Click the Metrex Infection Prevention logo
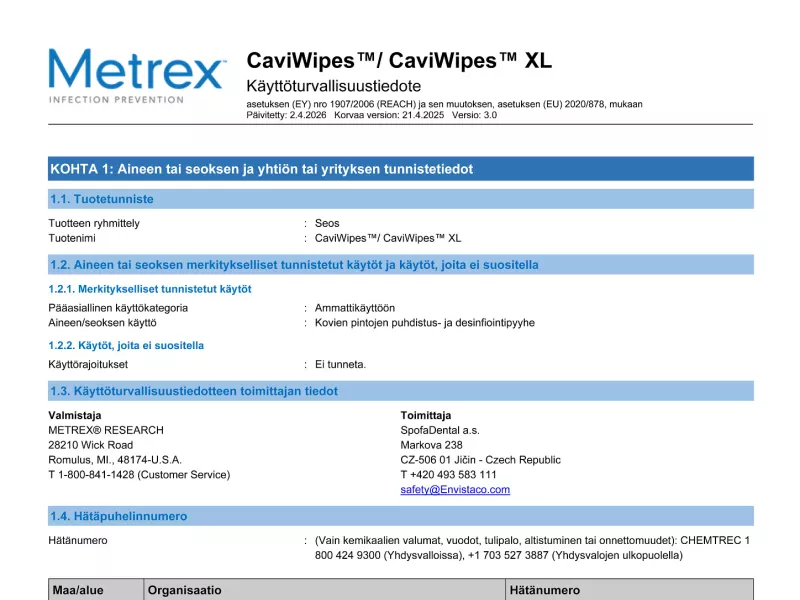The height and width of the screenshot is (600, 800). [x=137, y=76]
